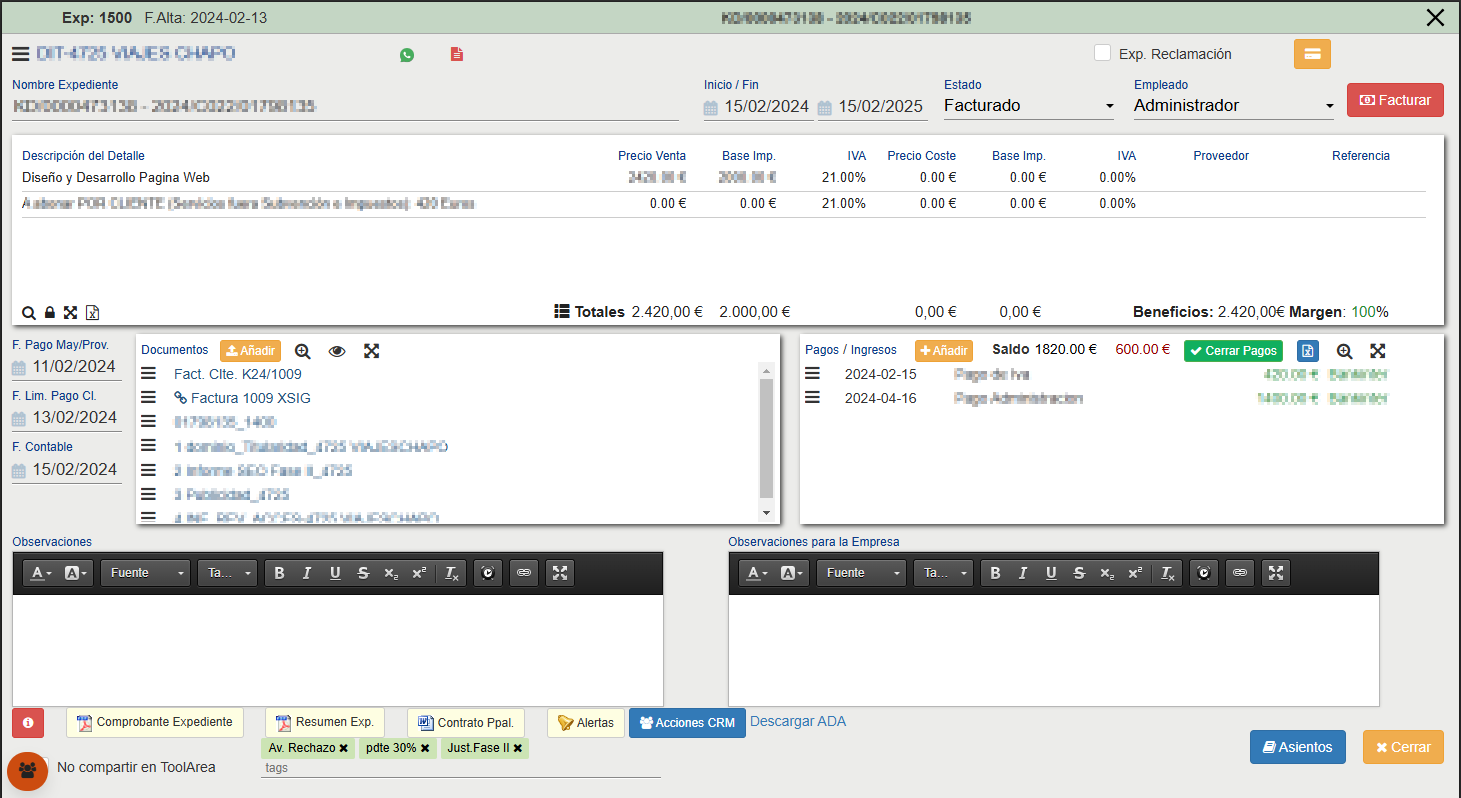Toggle bold in Observaciones editor

click(x=279, y=573)
